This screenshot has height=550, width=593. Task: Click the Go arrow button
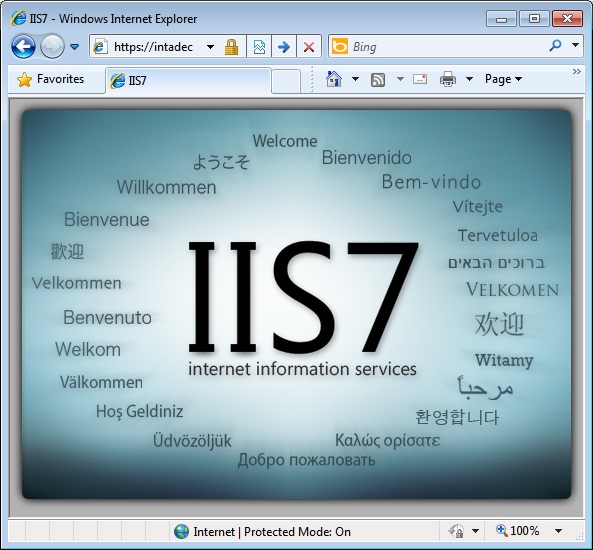tap(284, 47)
